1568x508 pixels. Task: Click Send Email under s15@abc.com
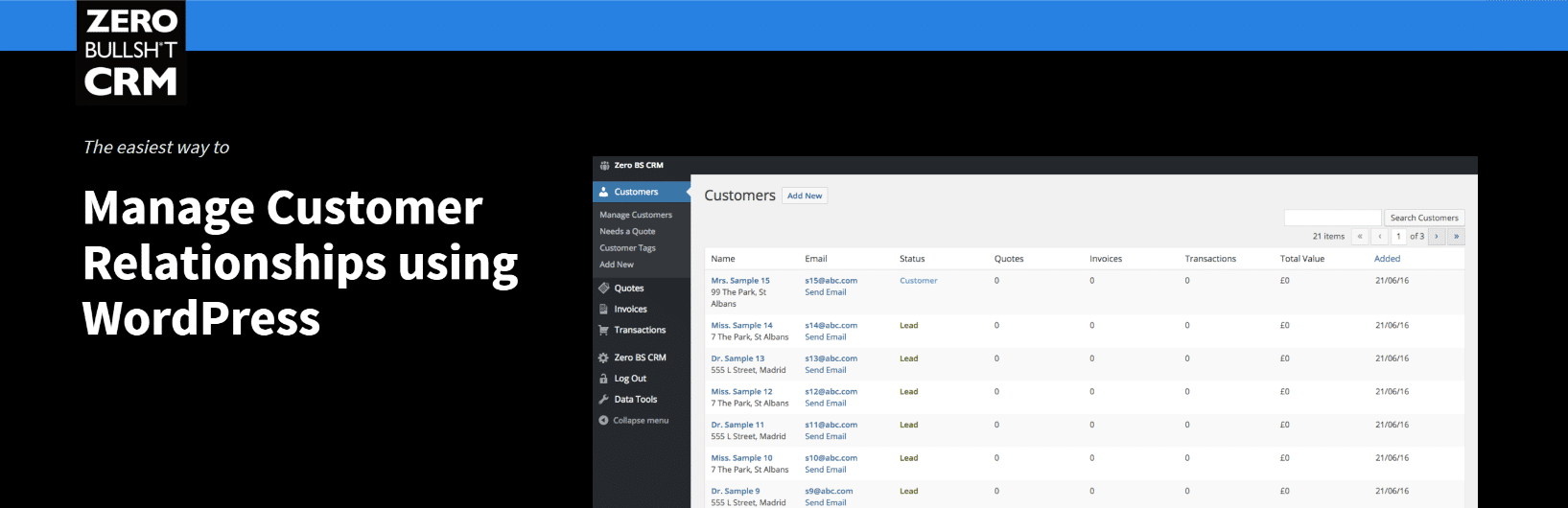[x=826, y=292]
